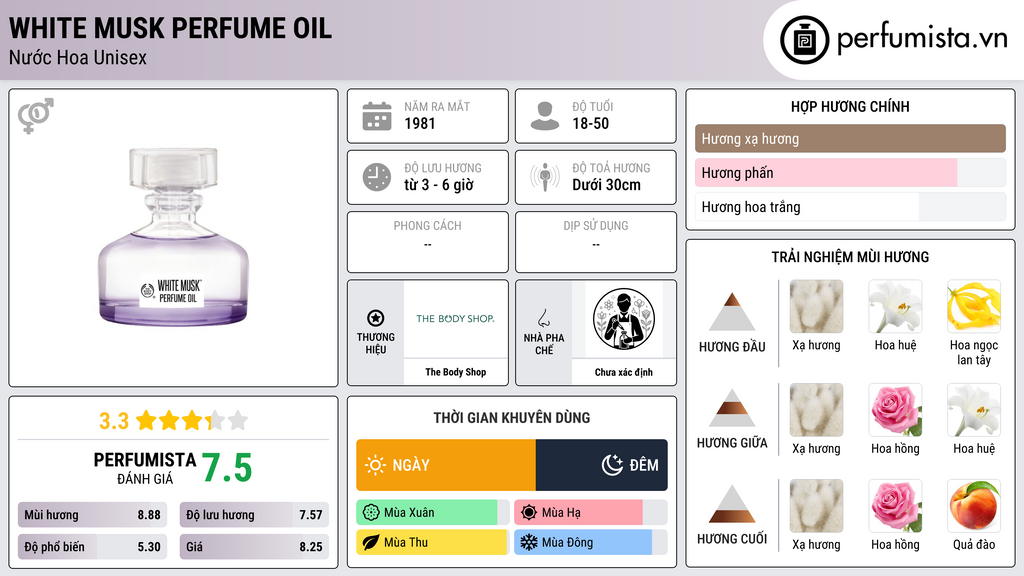The image size is (1024, 576).
Task: Click the Hợp hương chính heading
Action: click(x=850, y=106)
